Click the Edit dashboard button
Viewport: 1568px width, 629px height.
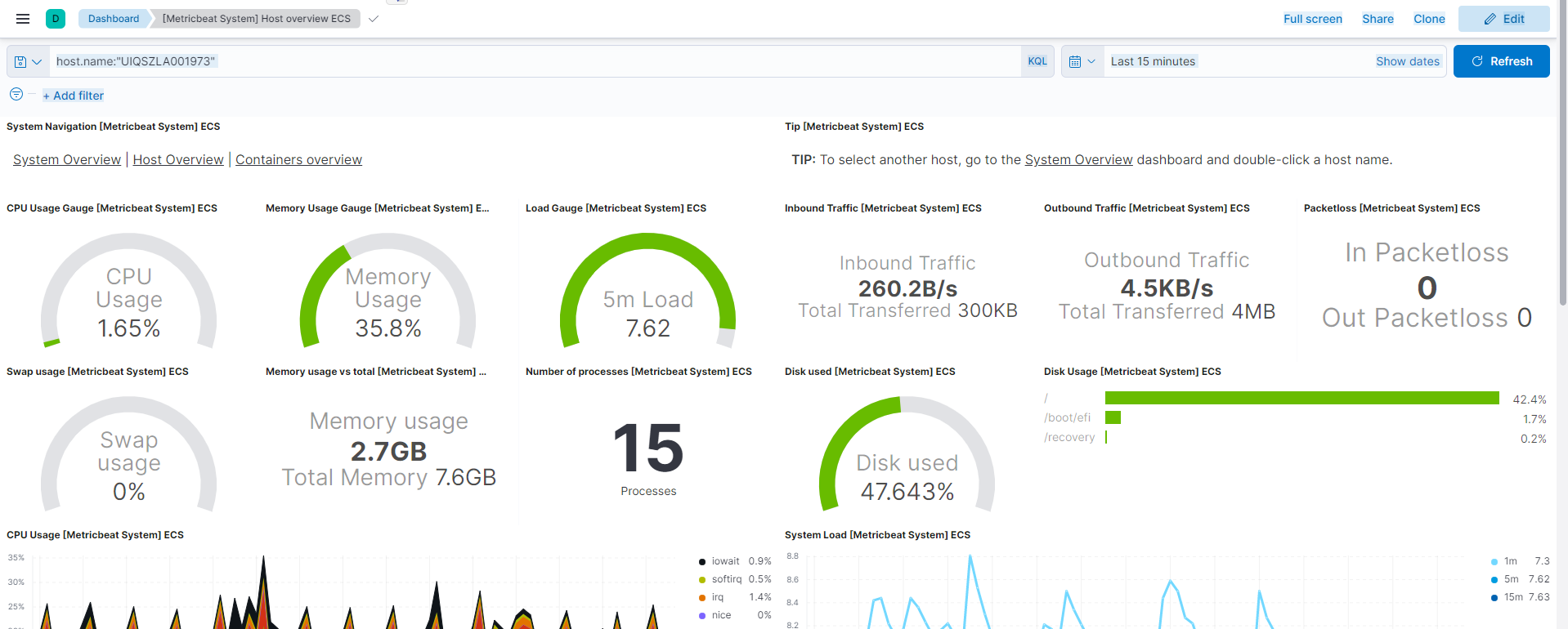[x=1504, y=19]
